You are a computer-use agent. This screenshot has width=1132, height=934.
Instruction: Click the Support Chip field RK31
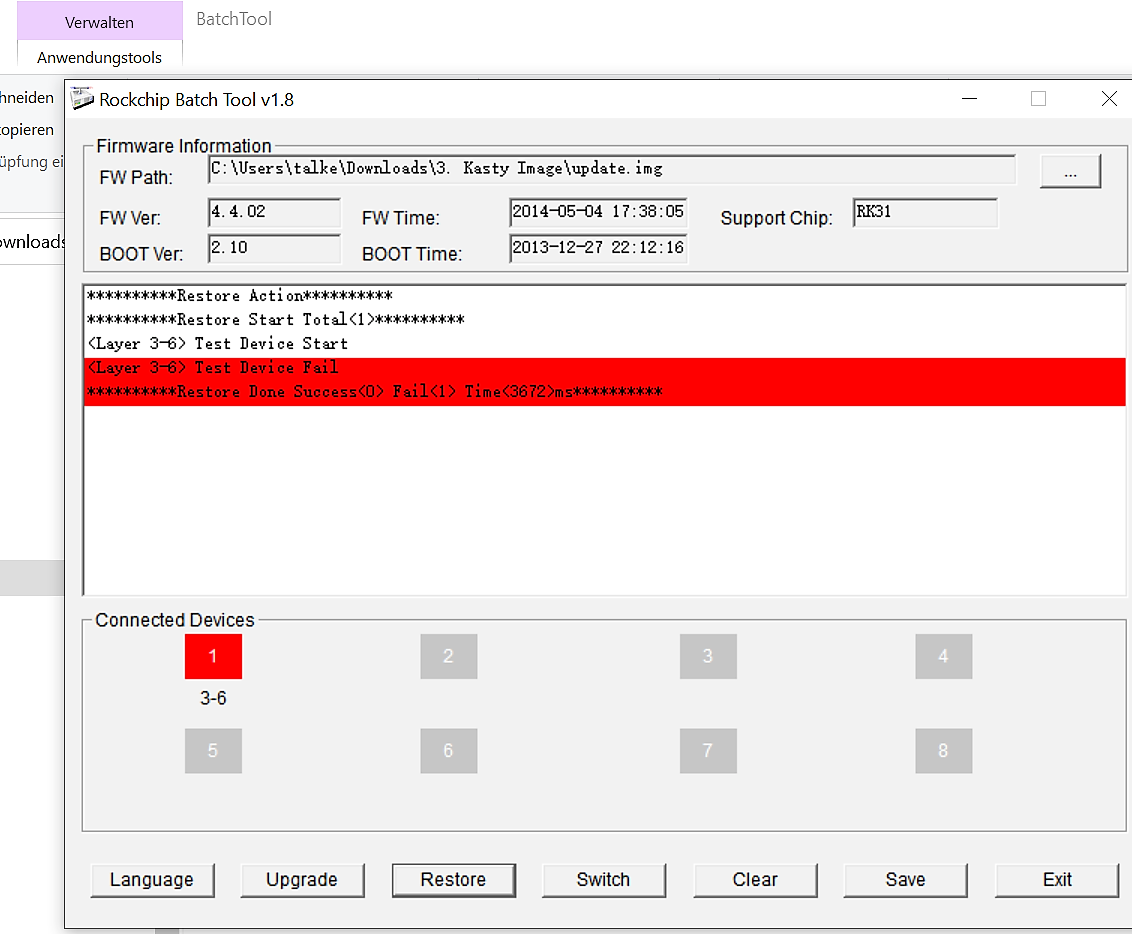coord(926,212)
